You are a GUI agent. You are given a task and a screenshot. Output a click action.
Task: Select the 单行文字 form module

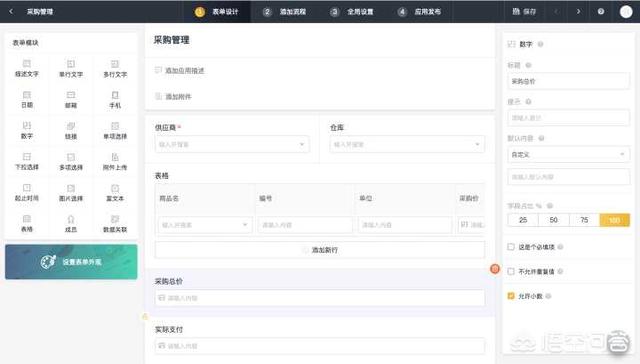[x=71, y=69]
